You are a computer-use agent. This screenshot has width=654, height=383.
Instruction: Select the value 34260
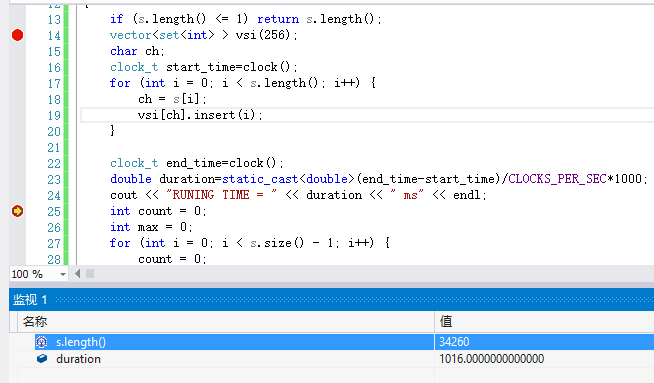pyautogui.click(x=454, y=342)
